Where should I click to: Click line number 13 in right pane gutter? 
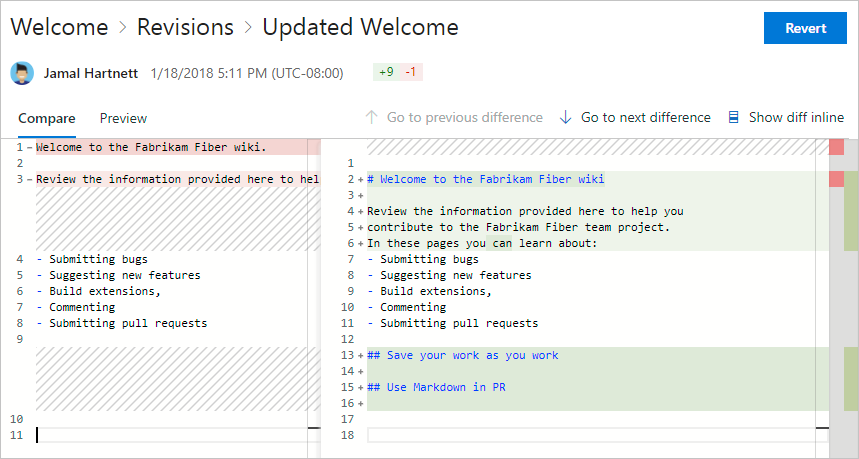347,355
